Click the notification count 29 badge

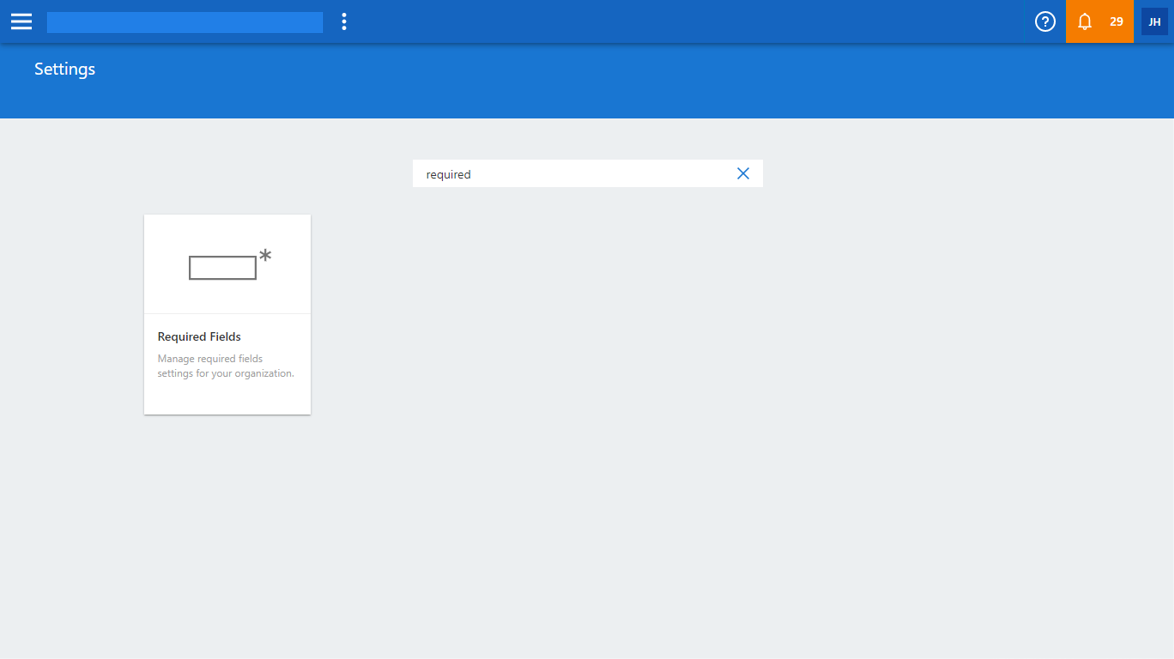point(1116,22)
